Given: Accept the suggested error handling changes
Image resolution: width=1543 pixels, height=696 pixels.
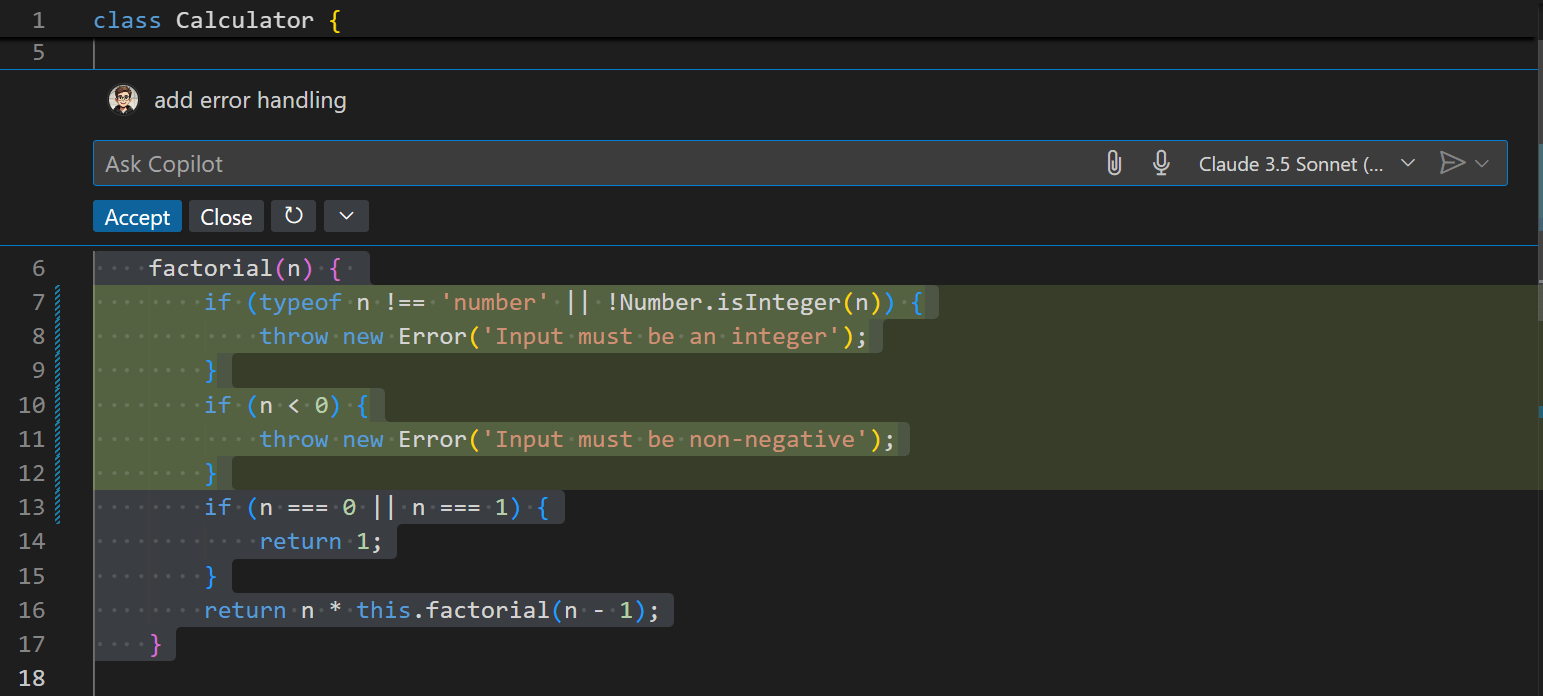Looking at the screenshot, I should click(137, 216).
